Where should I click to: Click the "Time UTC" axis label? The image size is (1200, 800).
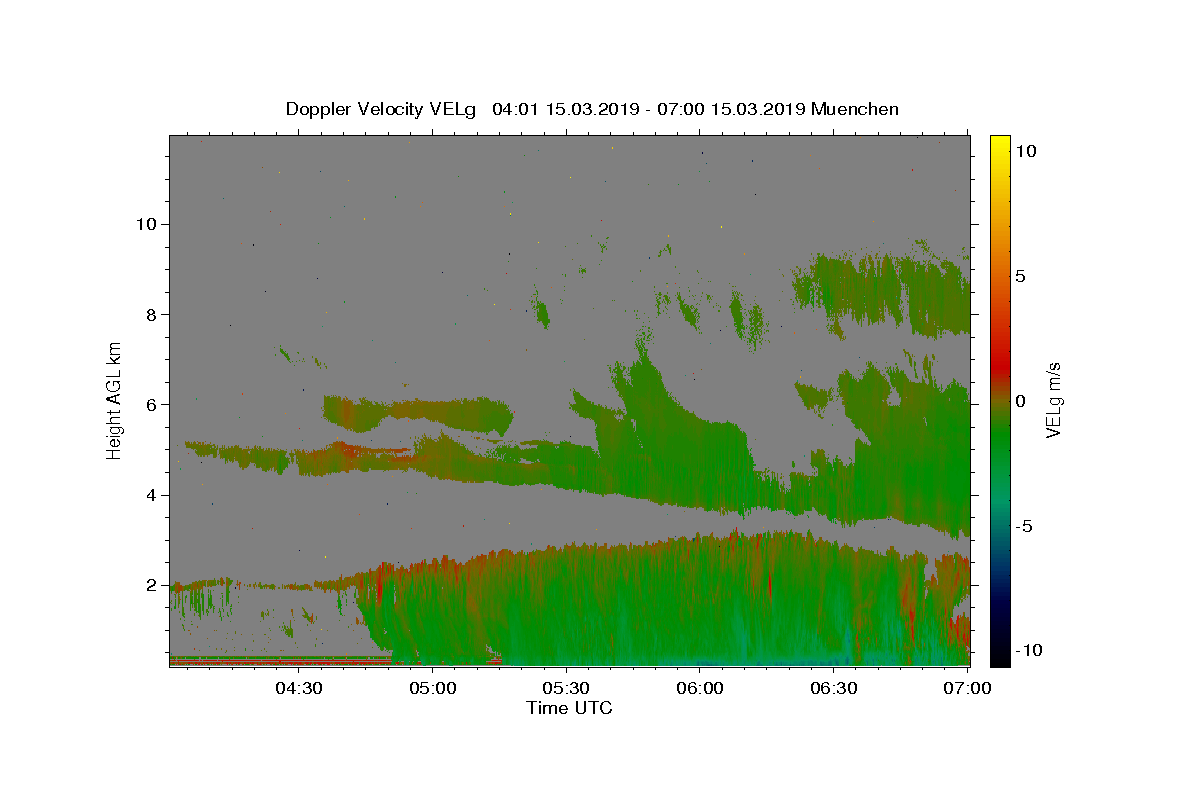tap(569, 708)
